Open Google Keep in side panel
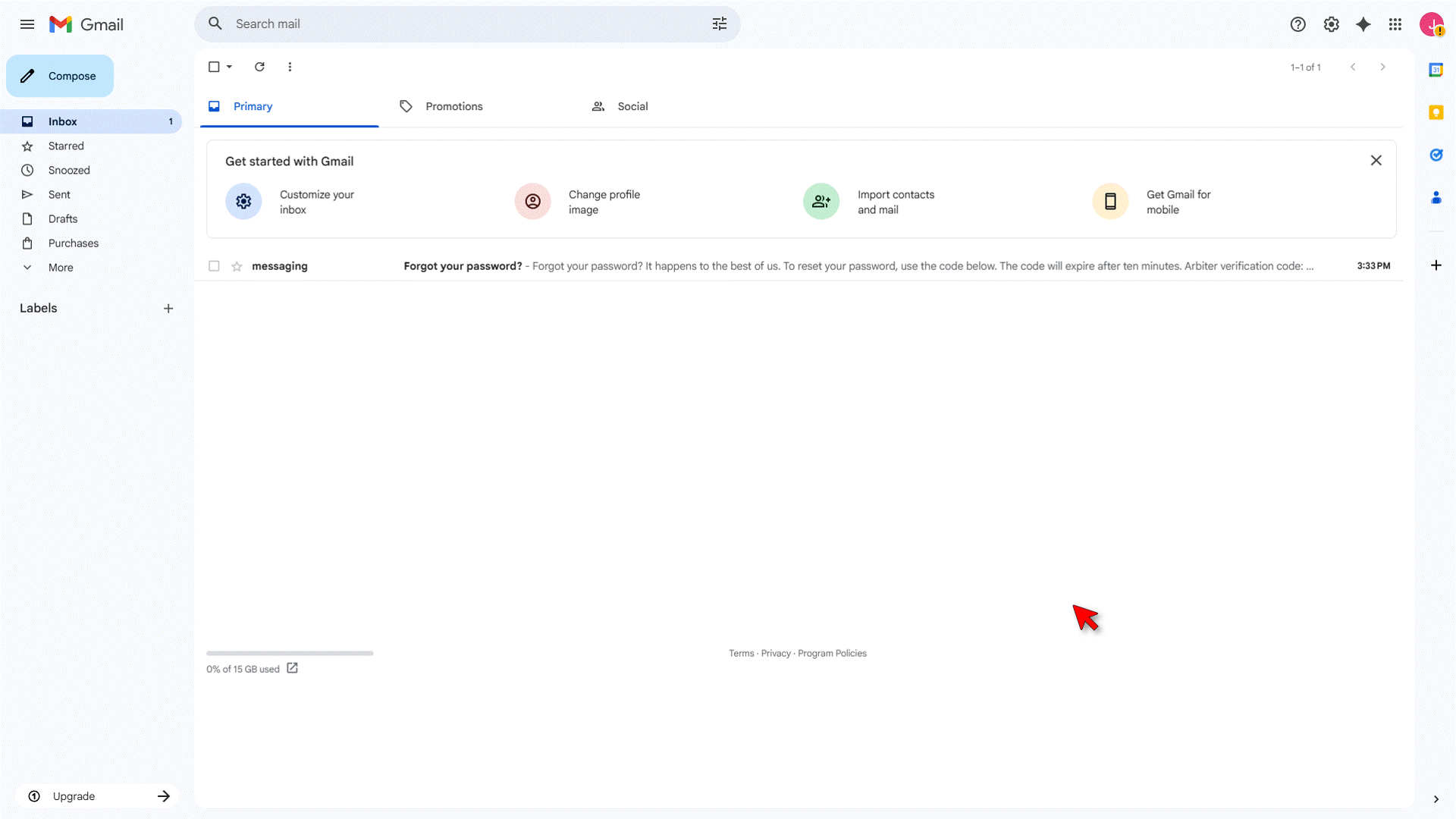This screenshot has height=819, width=1456. click(x=1436, y=112)
